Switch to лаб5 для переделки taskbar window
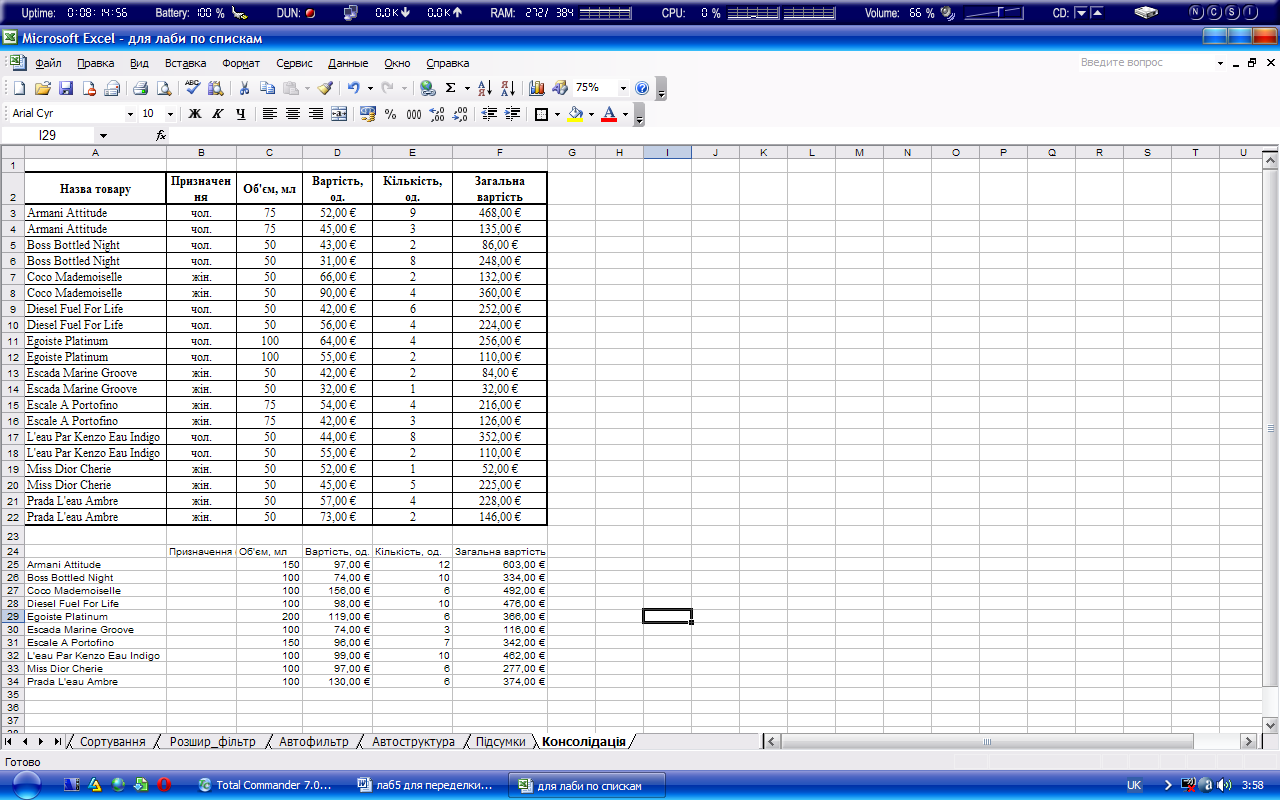Viewport: 1280px width, 800px height. click(428, 786)
